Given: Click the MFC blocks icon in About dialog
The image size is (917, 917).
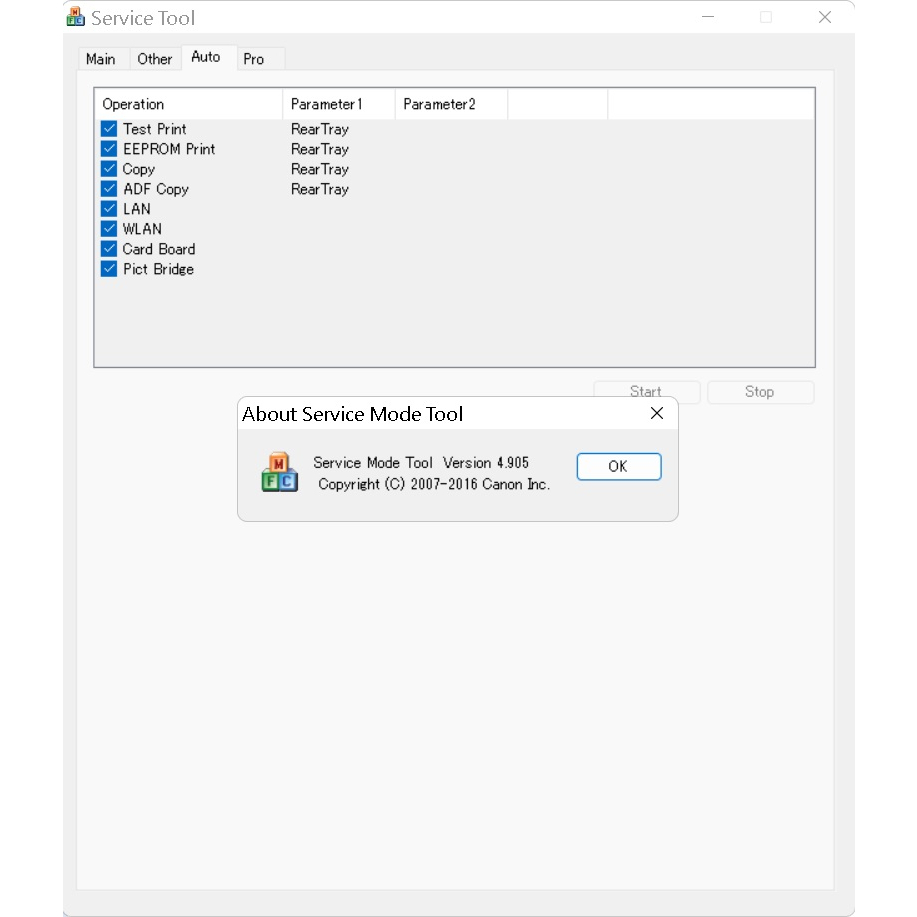Looking at the screenshot, I should (x=280, y=472).
